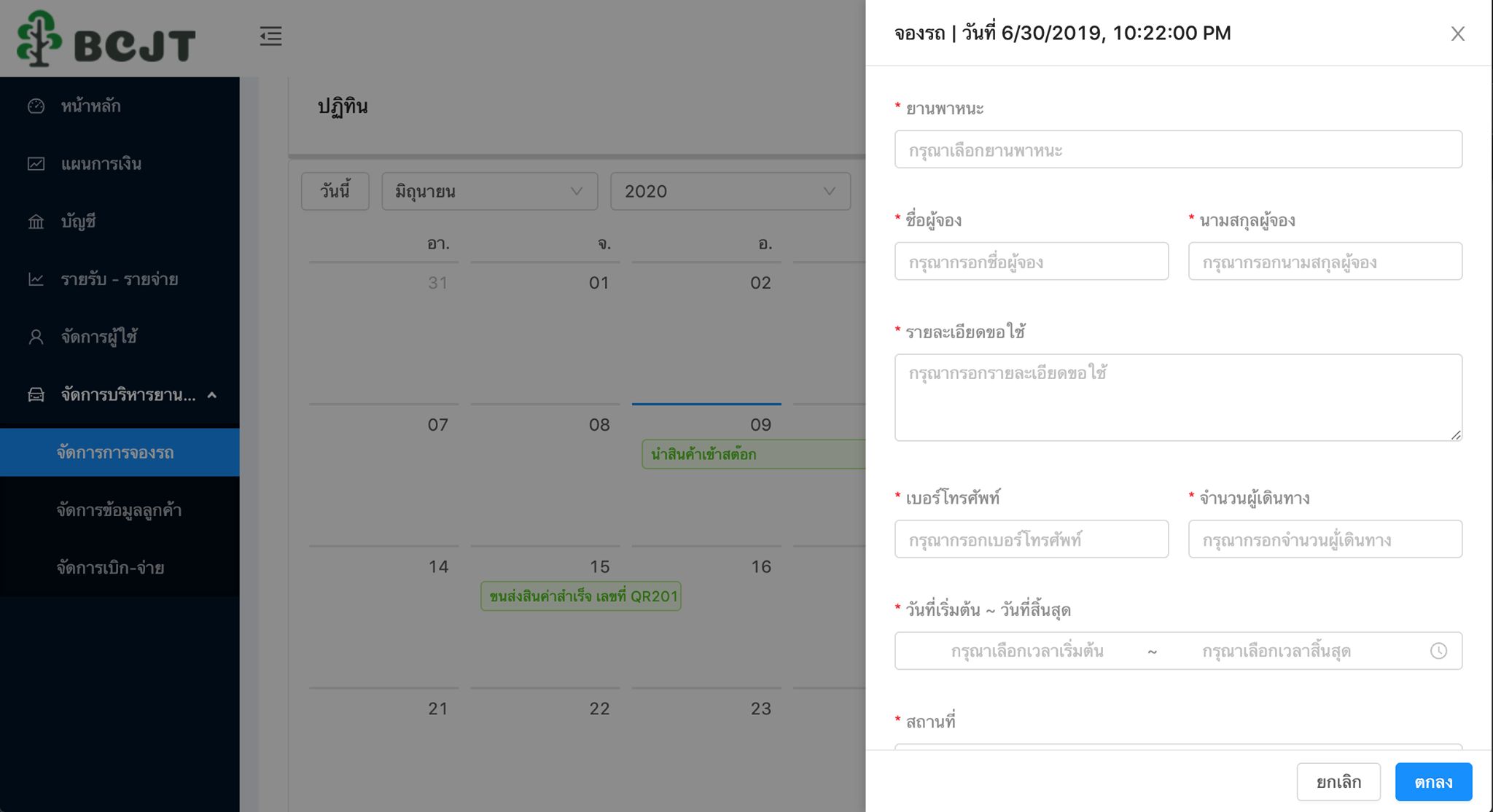Click the sidebar collapse menu icon
Screen dimensions: 1493x812
click(270, 36)
